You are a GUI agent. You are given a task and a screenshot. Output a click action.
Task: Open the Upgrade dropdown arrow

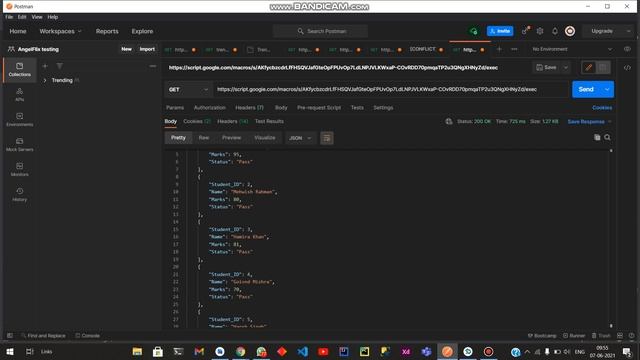629,31
